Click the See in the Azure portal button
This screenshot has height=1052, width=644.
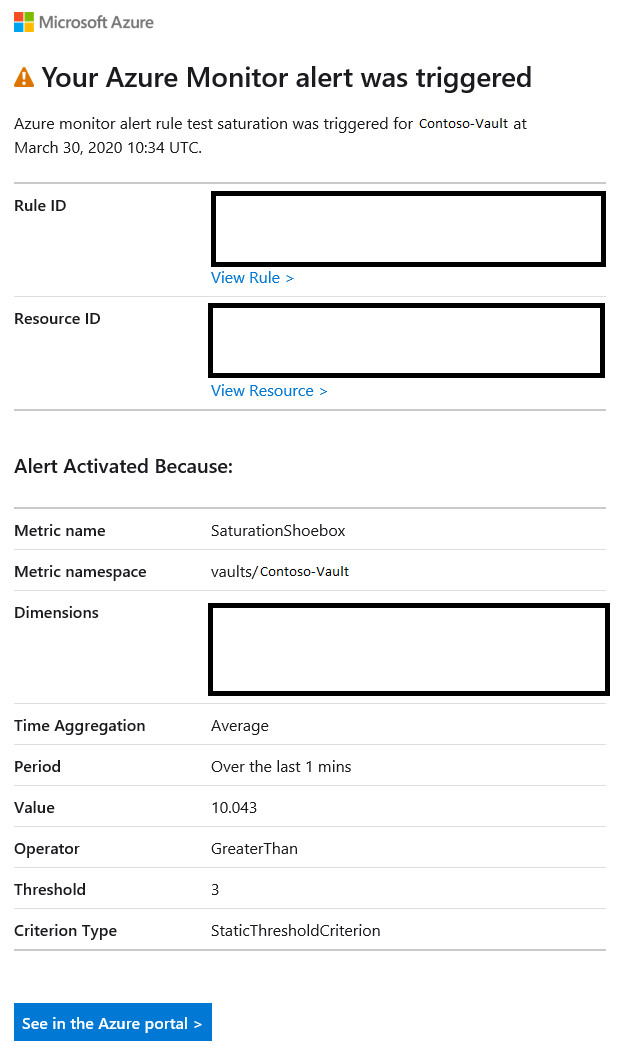tap(112, 1022)
